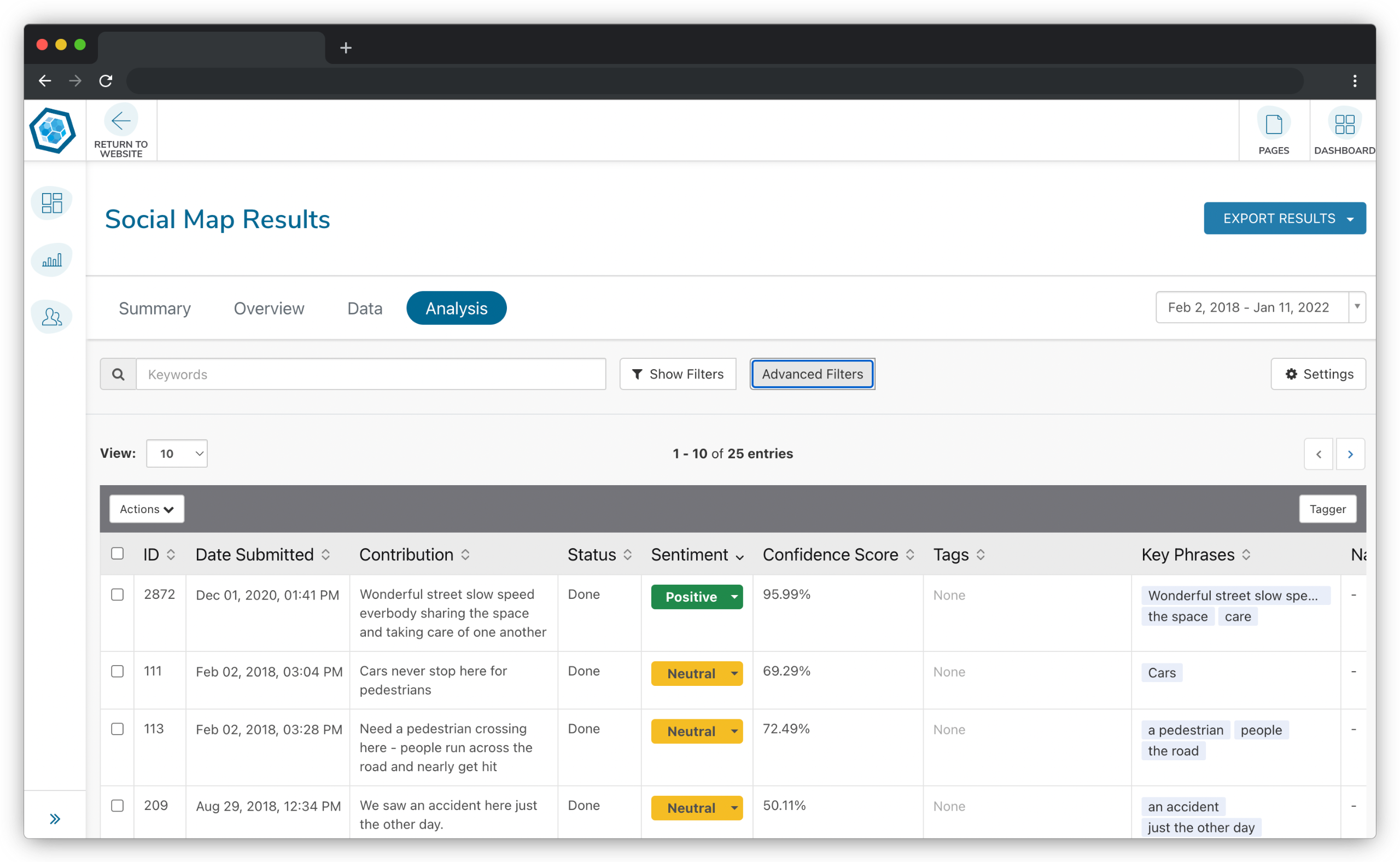The image size is (1400, 862).
Task: Click the bar chart icon in sidebar
Action: (53, 262)
